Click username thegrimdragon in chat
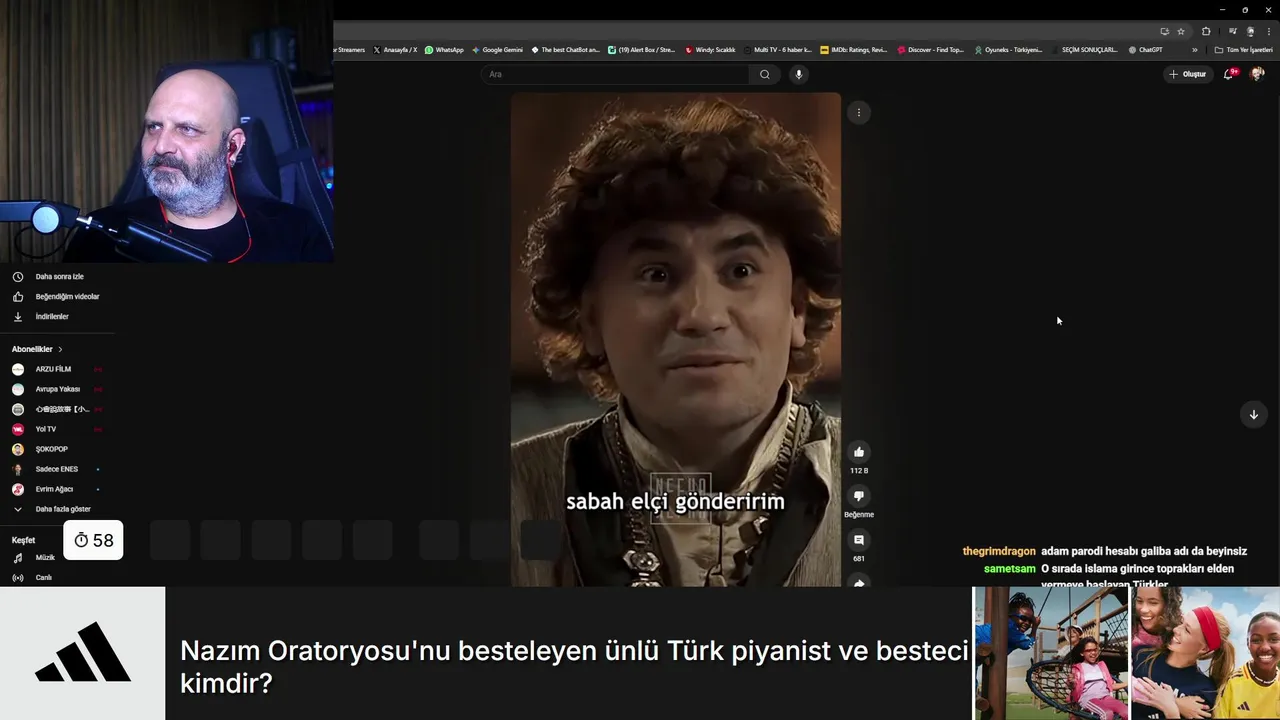This screenshot has width=1280, height=720. click(x=999, y=551)
